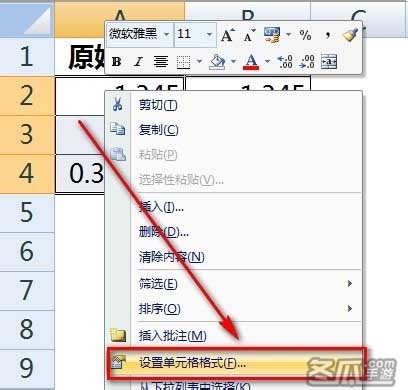Image resolution: width=408 pixels, height=390 pixels.
Task: Click the Increase Font Size icon
Action: pos(228,35)
